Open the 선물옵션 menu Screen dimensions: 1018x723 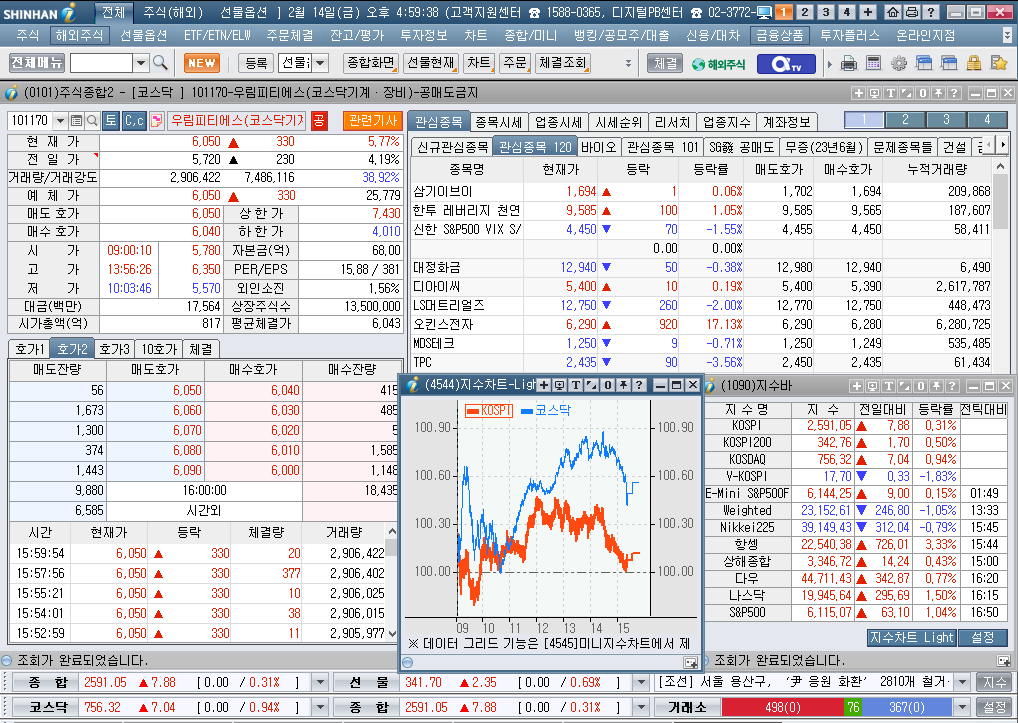tap(143, 35)
